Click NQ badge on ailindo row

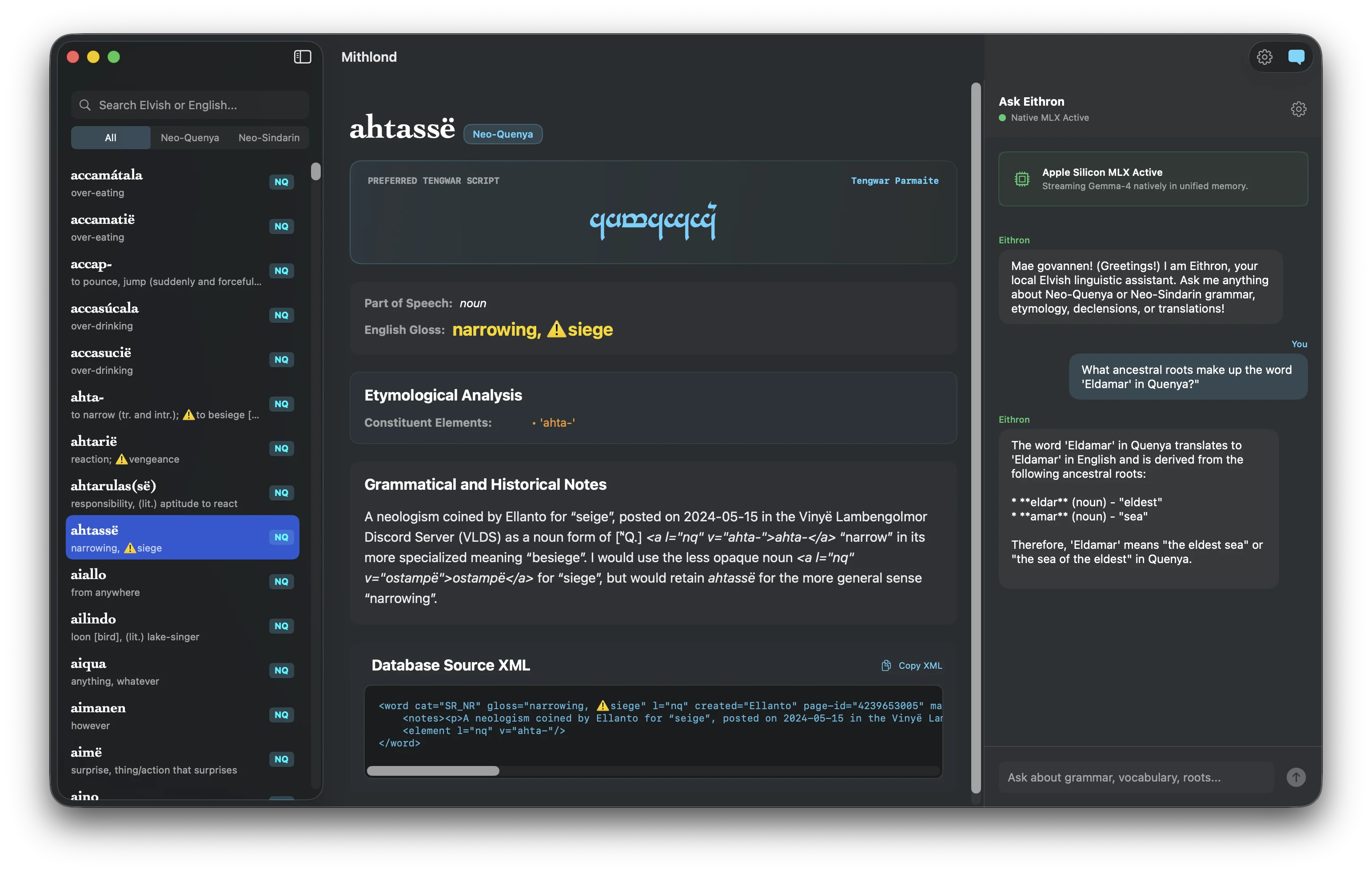click(x=281, y=626)
